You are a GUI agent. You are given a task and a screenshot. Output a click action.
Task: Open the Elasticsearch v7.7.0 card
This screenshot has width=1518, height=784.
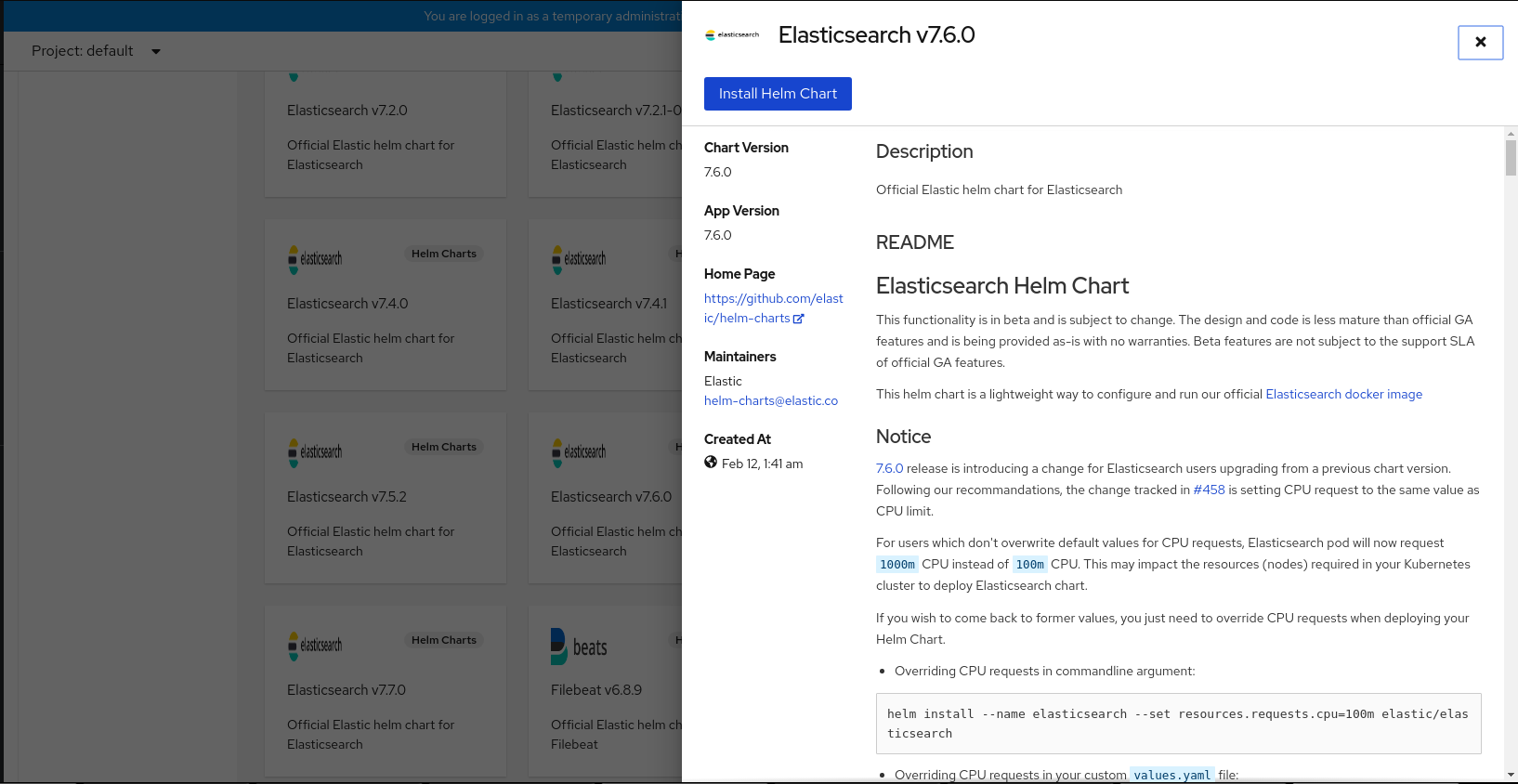click(x=386, y=691)
